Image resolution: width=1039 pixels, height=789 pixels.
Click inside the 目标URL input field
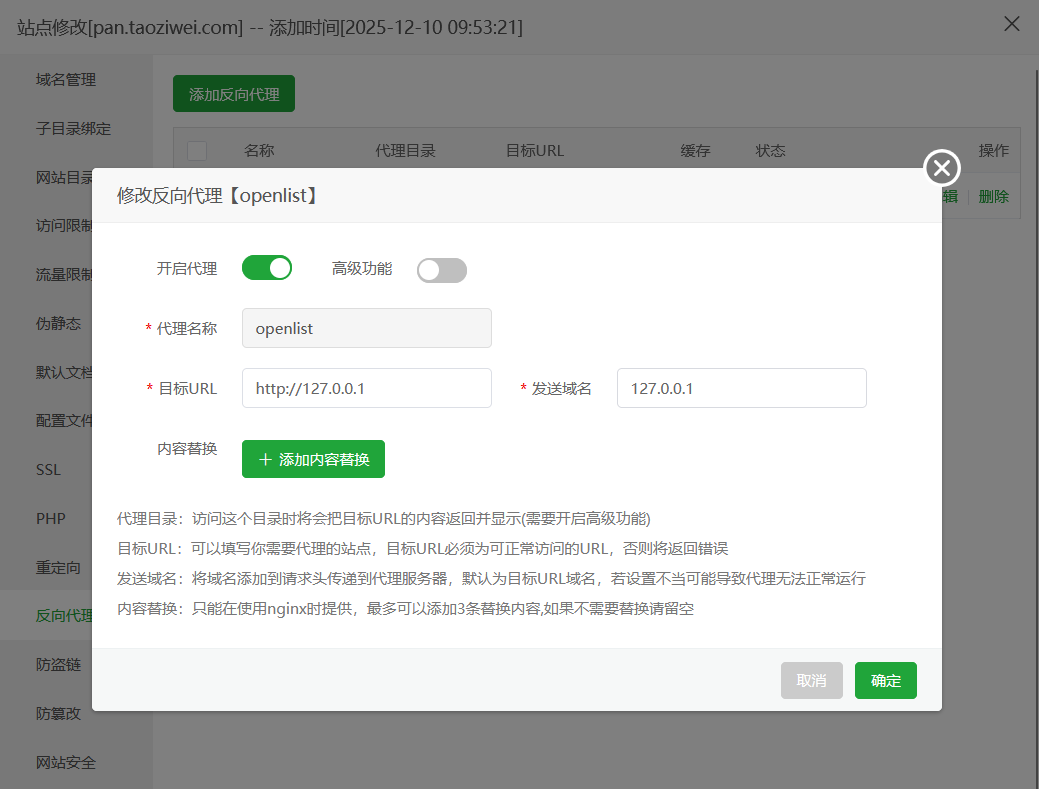366,388
